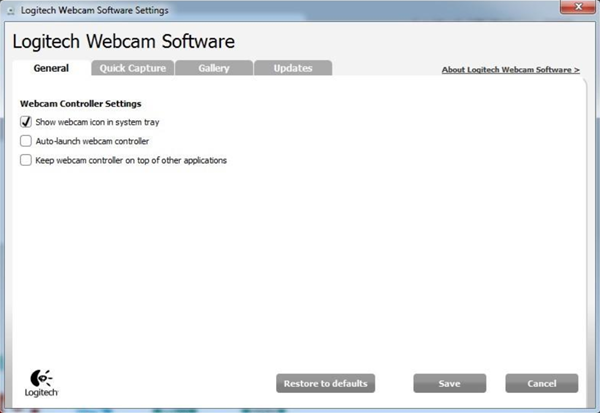Screen dimensions: 600x414
Task: Click the Logitech Webcam Software title text
Action: point(124,41)
